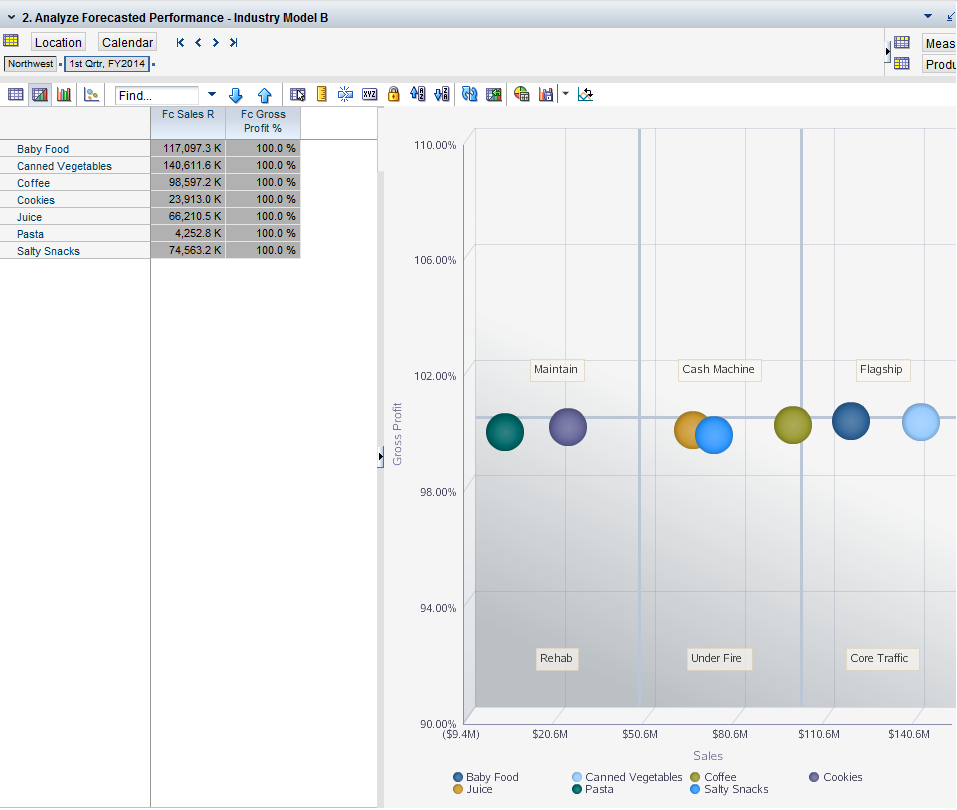957x810 pixels.
Task: Click the Find Previous up arrow
Action: tap(264, 95)
